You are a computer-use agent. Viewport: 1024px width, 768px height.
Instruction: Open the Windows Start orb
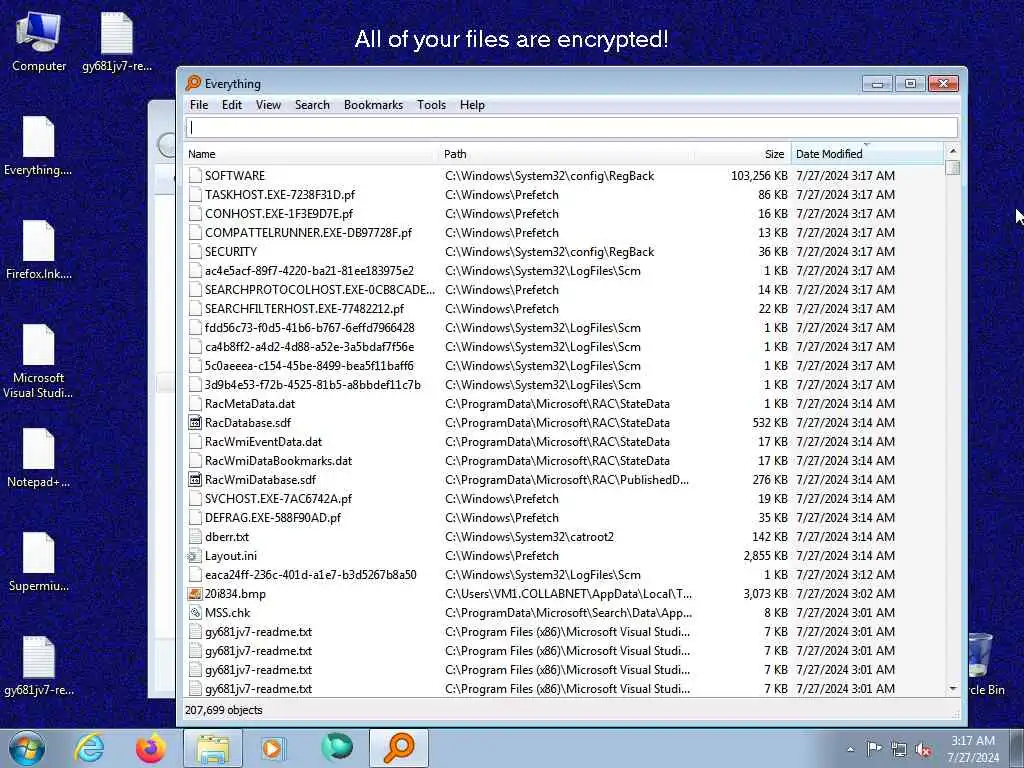pyautogui.click(x=27, y=748)
